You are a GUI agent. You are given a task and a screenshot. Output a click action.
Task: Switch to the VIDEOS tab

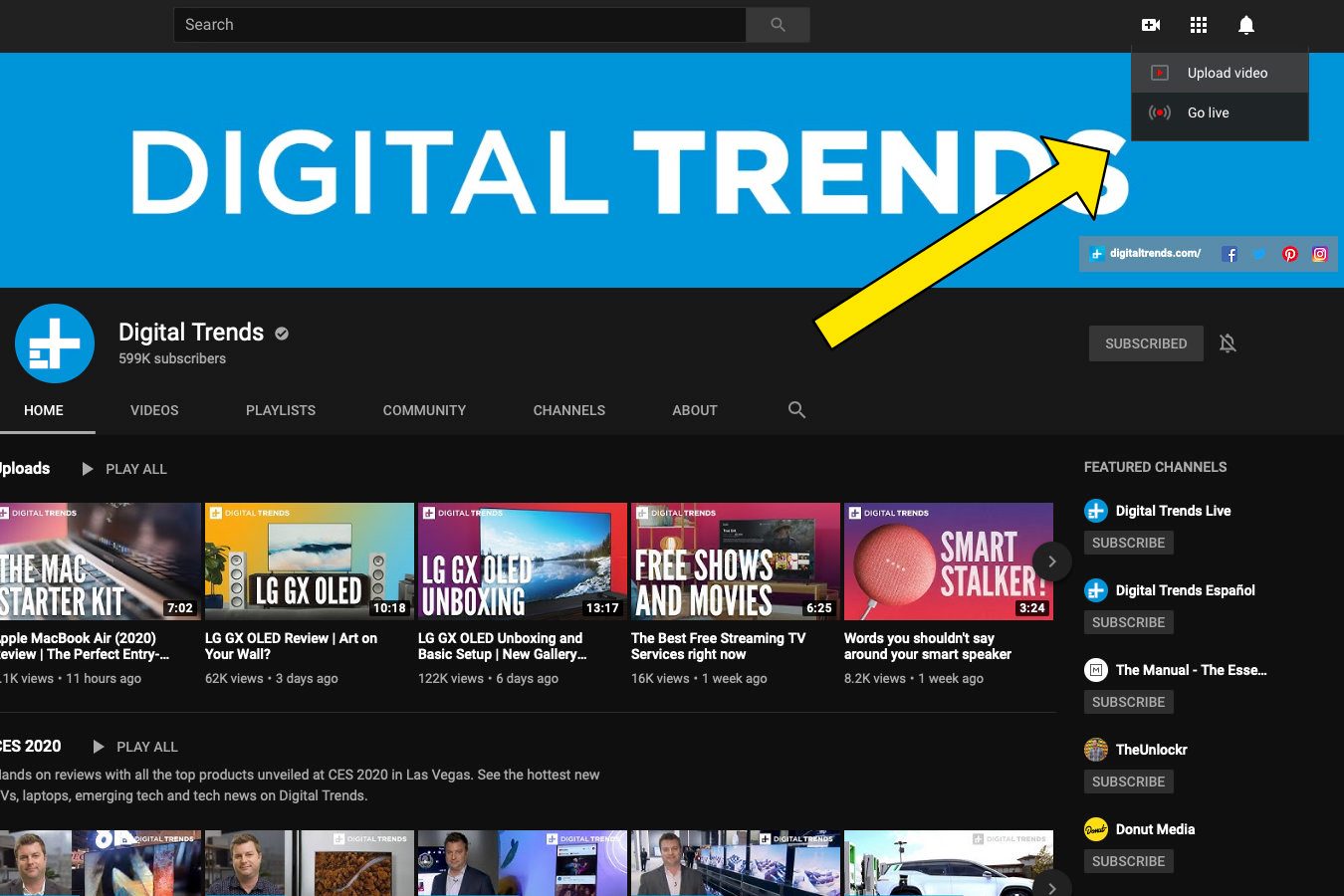click(154, 410)
